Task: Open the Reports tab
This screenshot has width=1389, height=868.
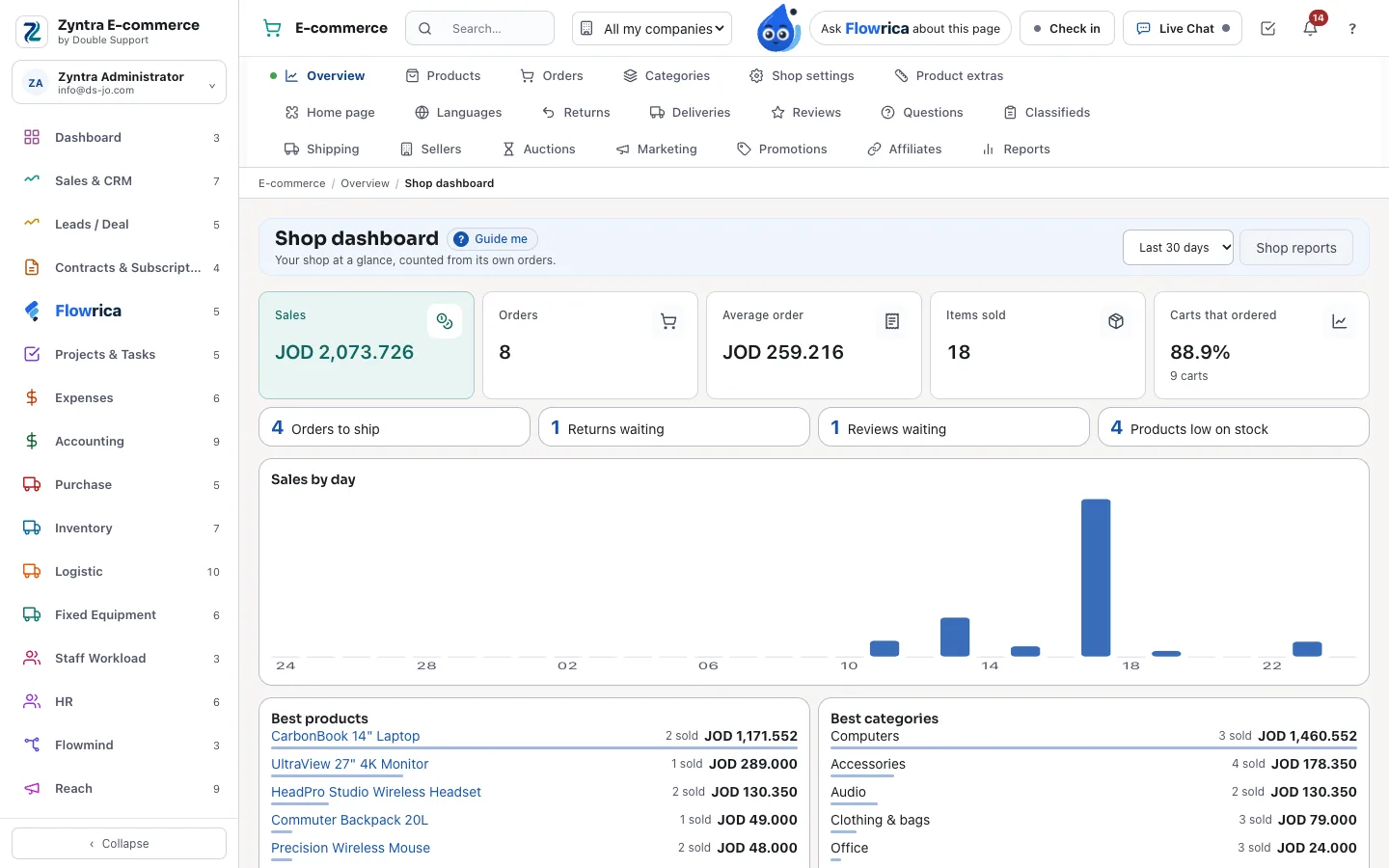Action: pos(1016,149)
